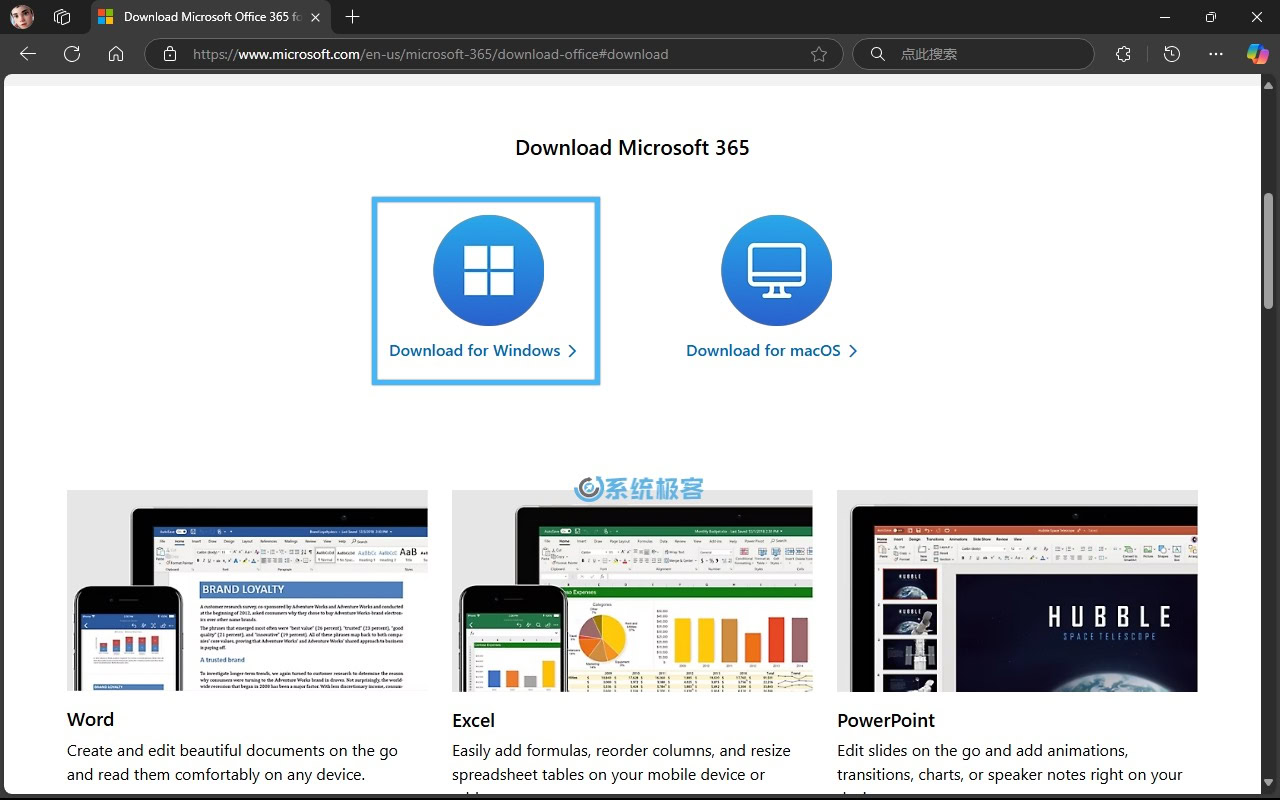Open the tab actions workspace icon
Image resolution: width=1280 pixels, height=800 pixels.
pos(62,17)
